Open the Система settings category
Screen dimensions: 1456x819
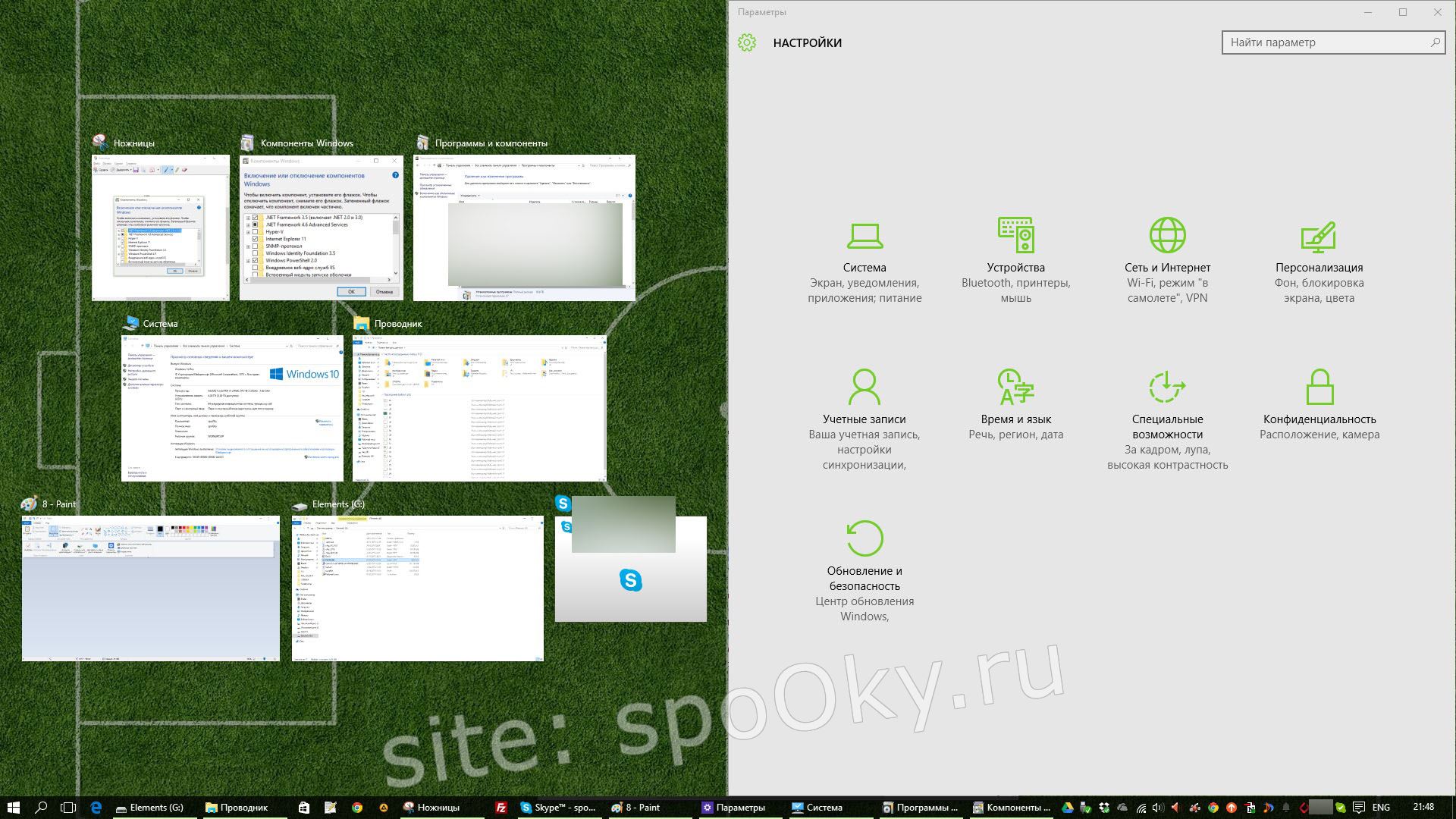tap(864, 262)
